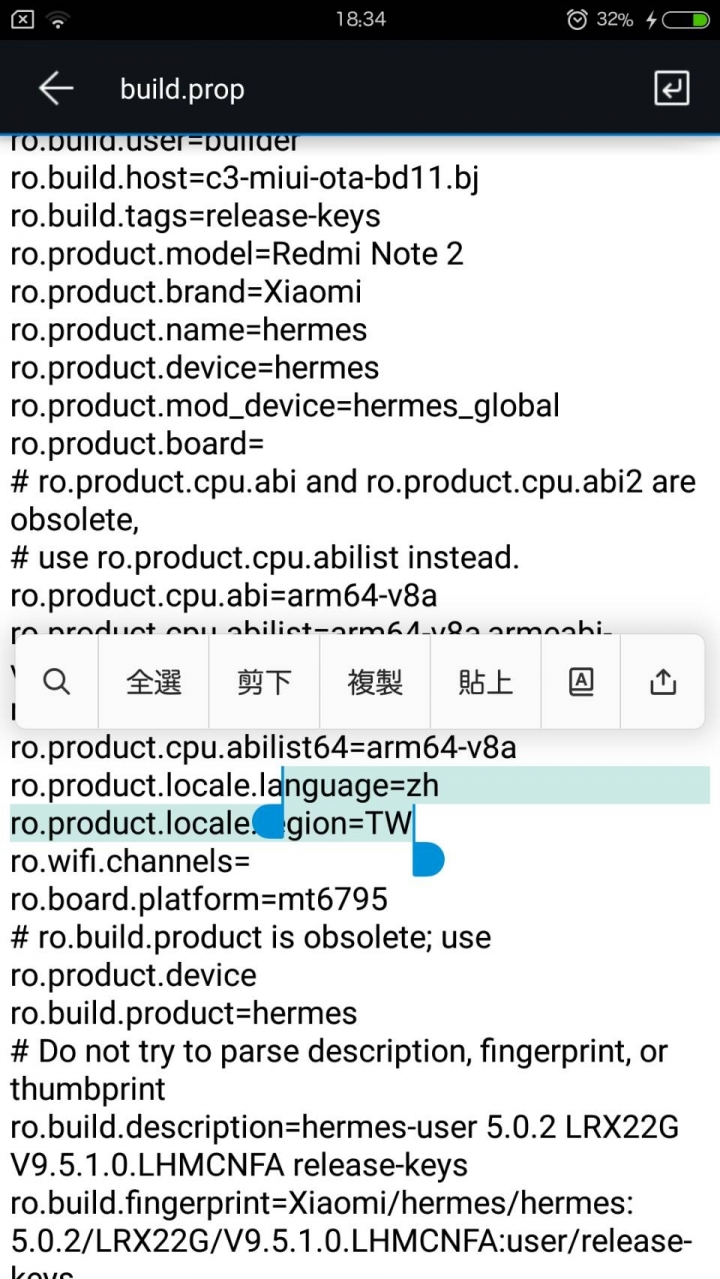
Task: Place cursor on ro.board.platform=mt6795 line
Action: (198, 899)
